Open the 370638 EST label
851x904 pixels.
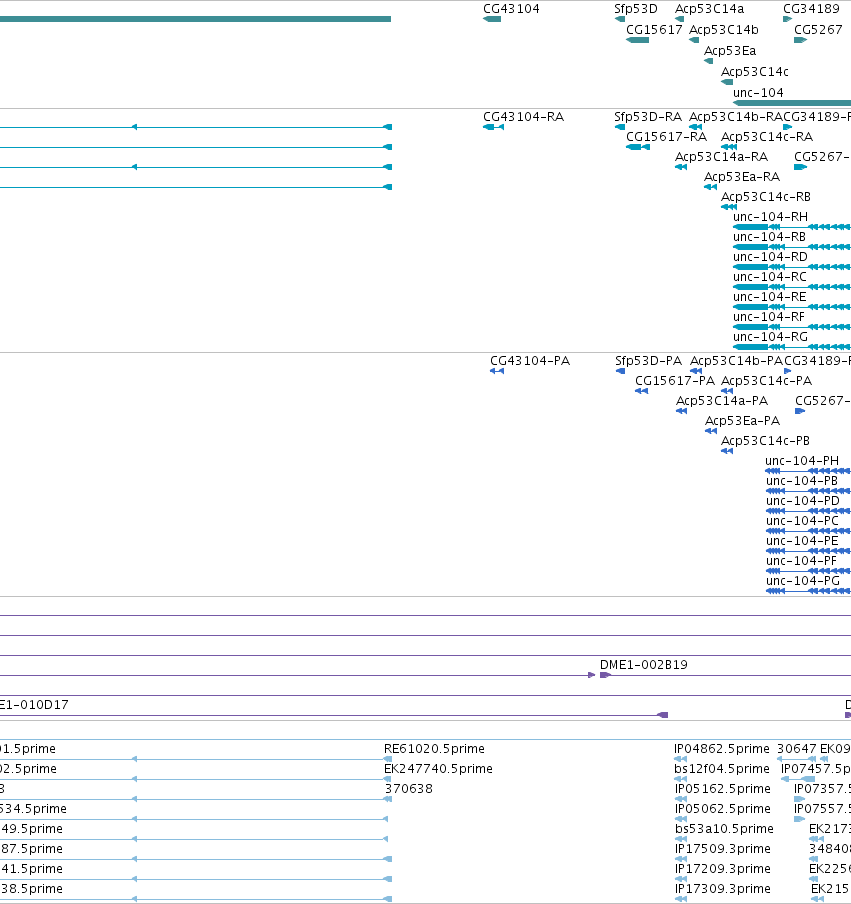click(x=408, y=788)
